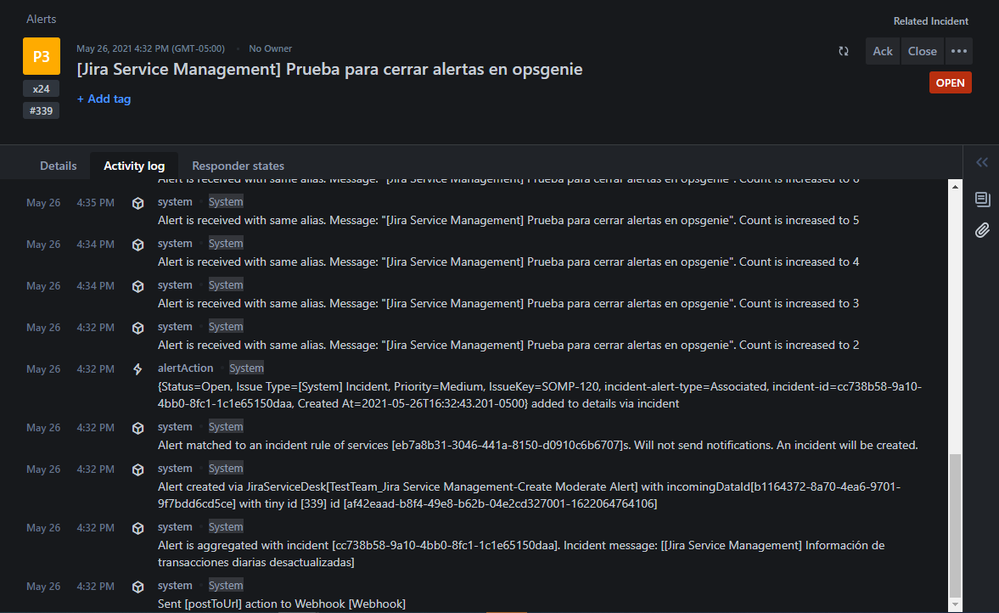Click the P3 priority badge

tap(41, 56)
